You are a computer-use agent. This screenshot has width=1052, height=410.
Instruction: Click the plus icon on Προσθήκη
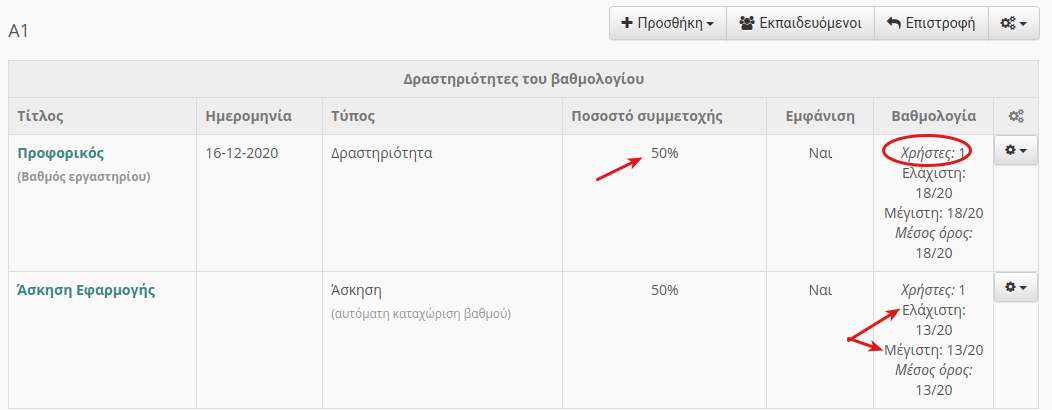point(627,23)
